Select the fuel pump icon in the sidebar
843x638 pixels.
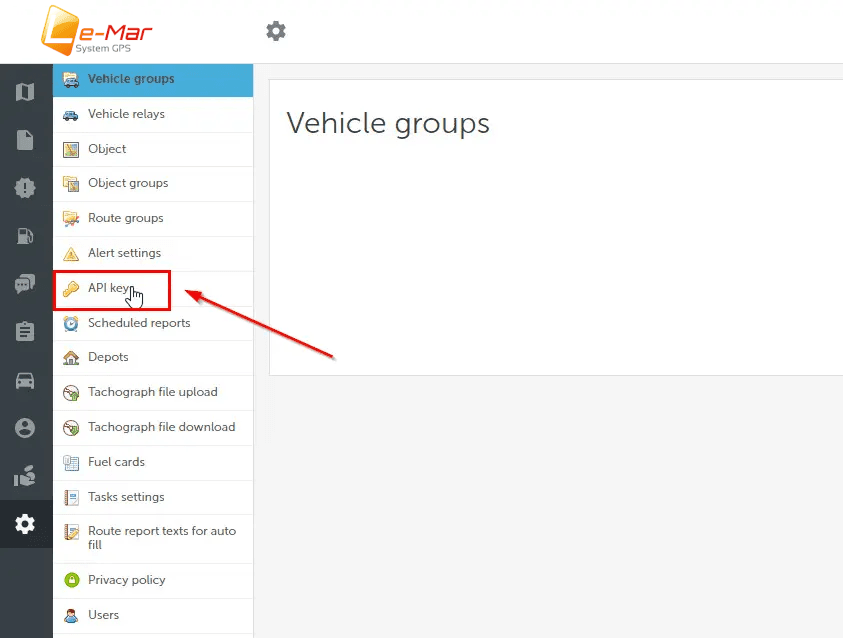tap(25, 236)
